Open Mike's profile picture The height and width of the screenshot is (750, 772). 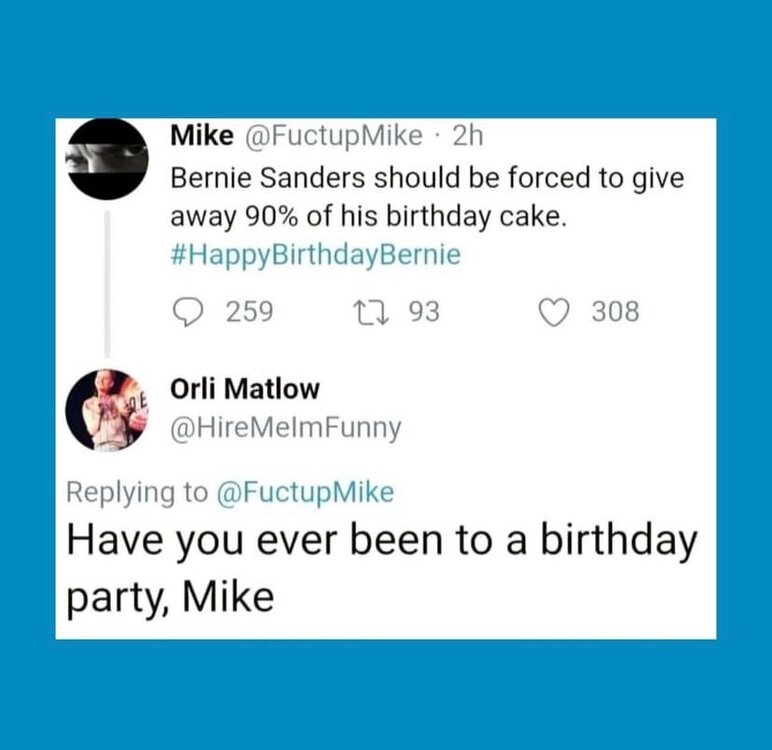(x=106, y=160)
